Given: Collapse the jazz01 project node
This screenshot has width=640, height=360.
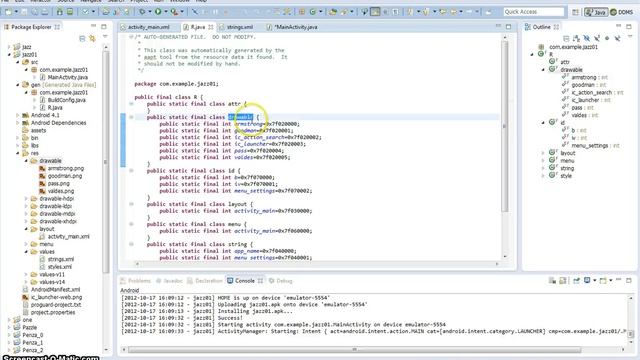Looking at the screenshot, I should pos(9,54).
